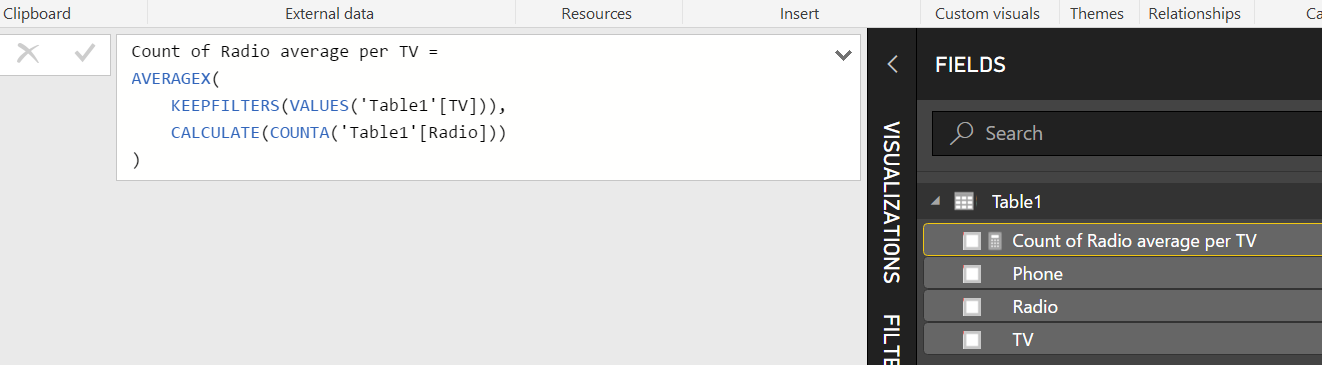This screenshot has height=365, width=1322.
Task: Click the Table1 table grid icon
Action: (964, 201)
